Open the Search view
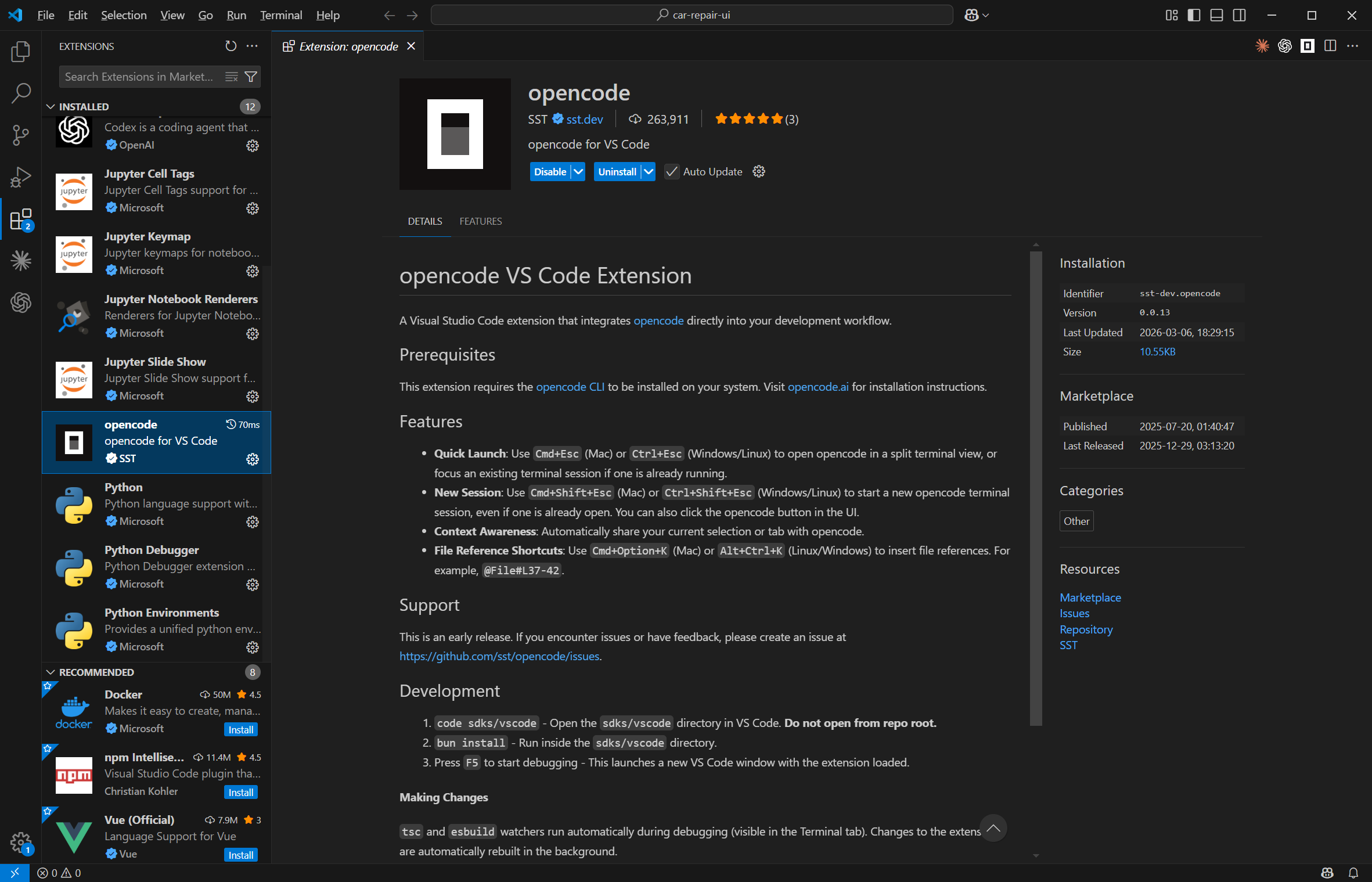 point(21,93)
